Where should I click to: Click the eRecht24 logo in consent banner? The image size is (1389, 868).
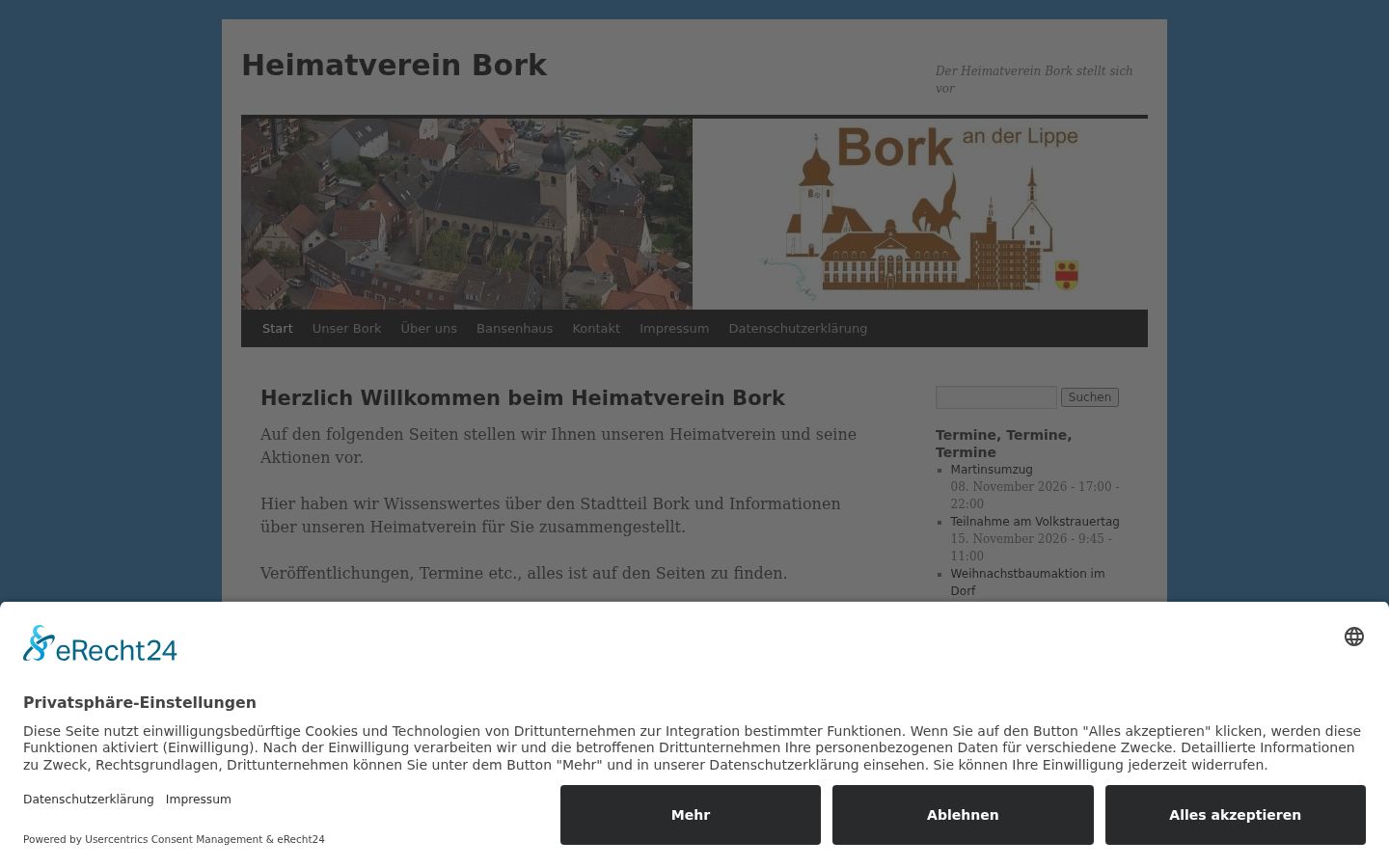pyautogui.click(x=100, y=644)
